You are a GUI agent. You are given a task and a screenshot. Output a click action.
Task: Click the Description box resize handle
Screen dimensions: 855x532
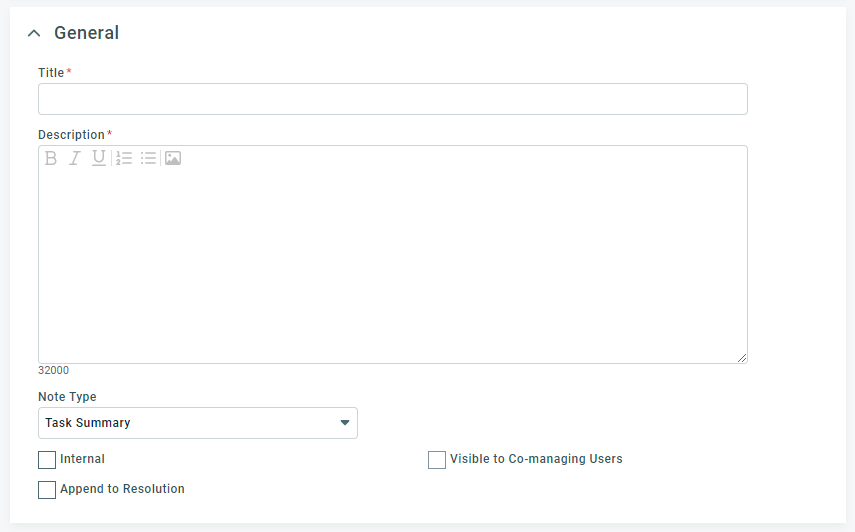pyautogui.click(x=742, y=358)
